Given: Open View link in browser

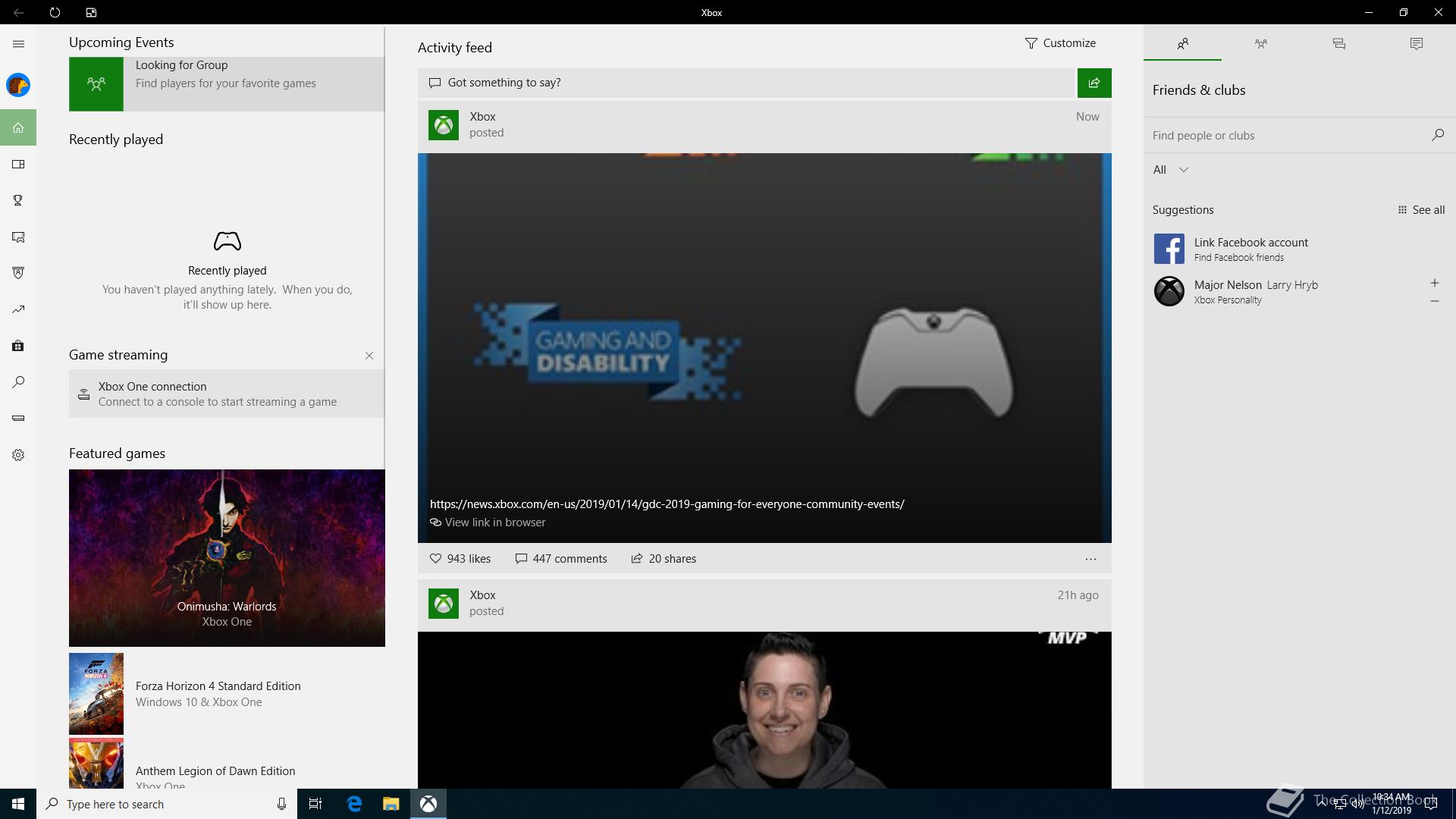Looking at the screenshot, I should tap(488, 522).
